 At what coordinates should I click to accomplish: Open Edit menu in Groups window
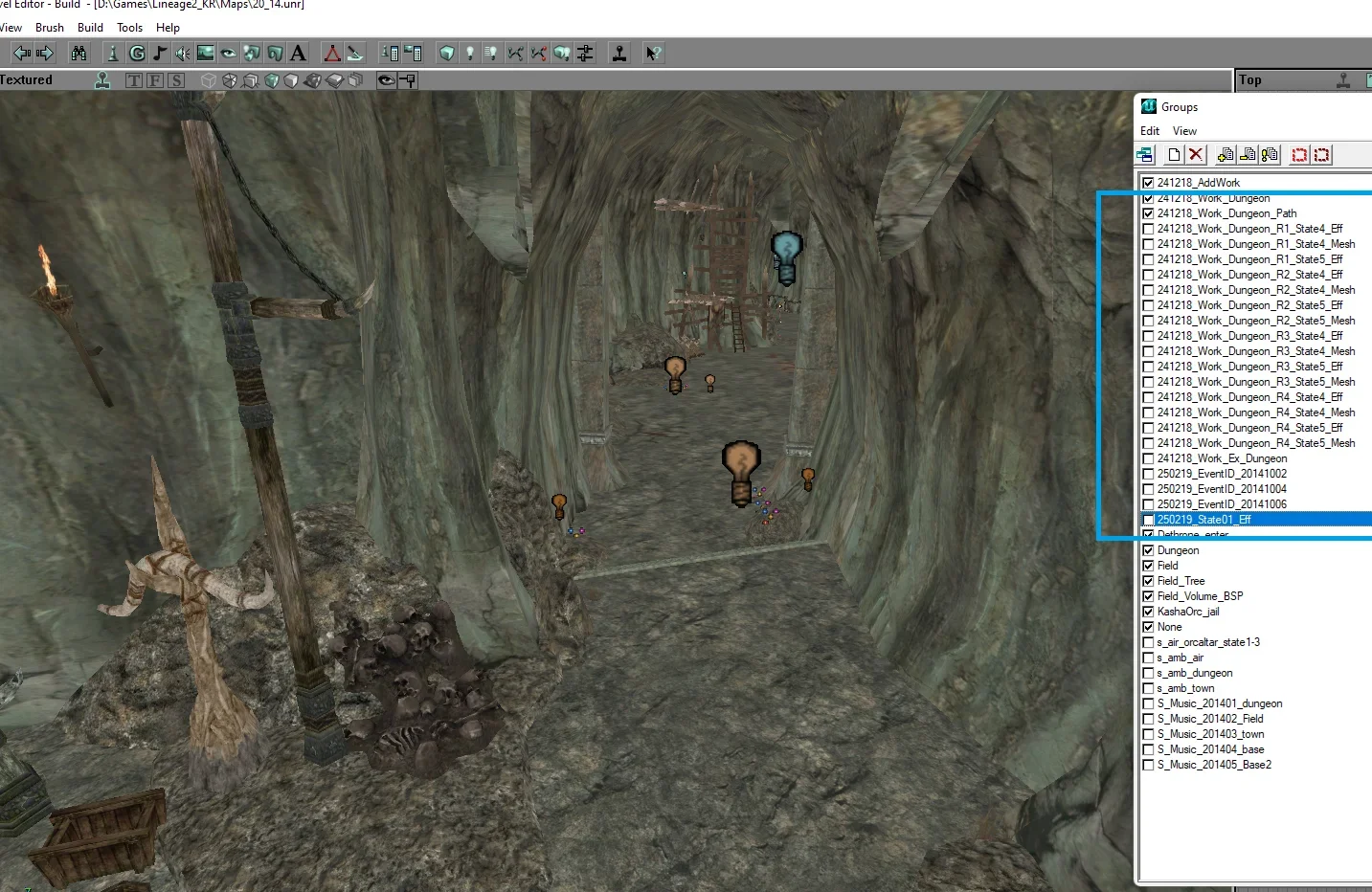point(1150,131)
